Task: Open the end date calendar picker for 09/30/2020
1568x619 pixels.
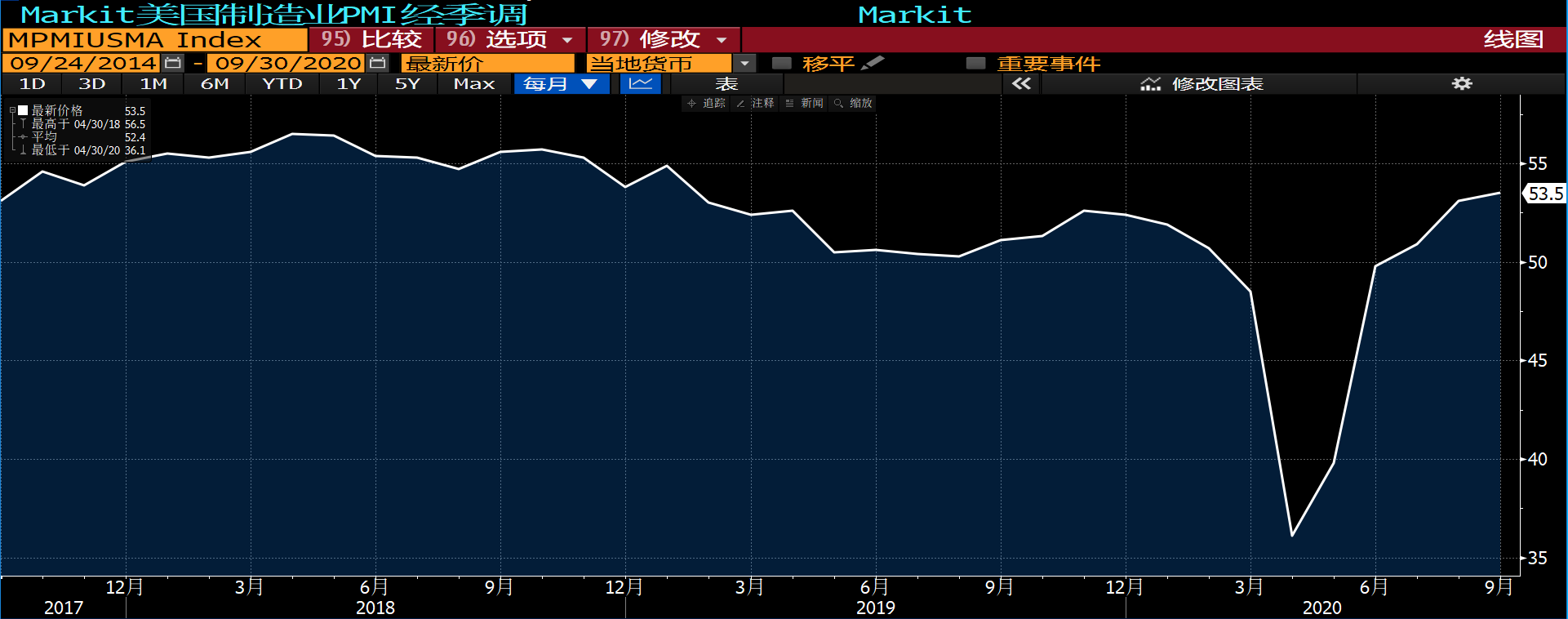Action: (377, 63)
